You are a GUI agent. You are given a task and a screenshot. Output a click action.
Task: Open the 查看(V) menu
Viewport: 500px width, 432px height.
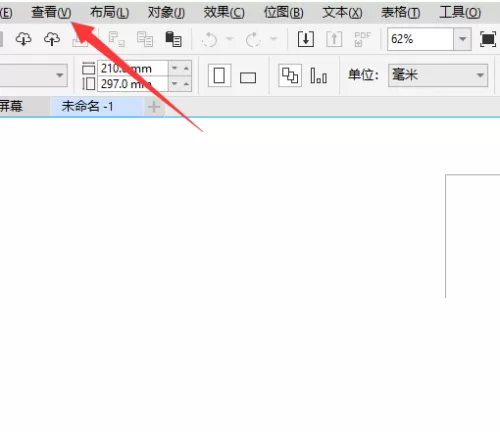[x=51, y=13]
